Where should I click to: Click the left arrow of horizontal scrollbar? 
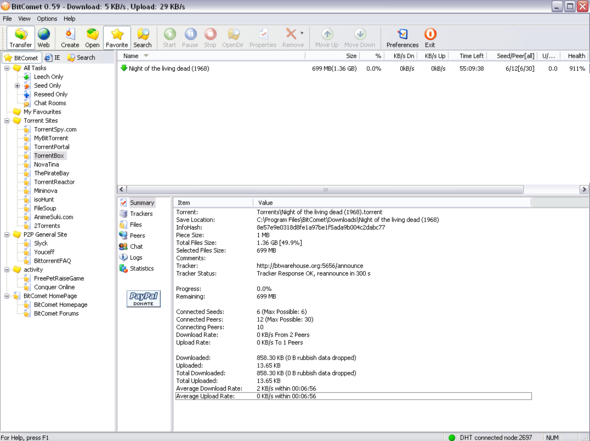tap(122, 189)
